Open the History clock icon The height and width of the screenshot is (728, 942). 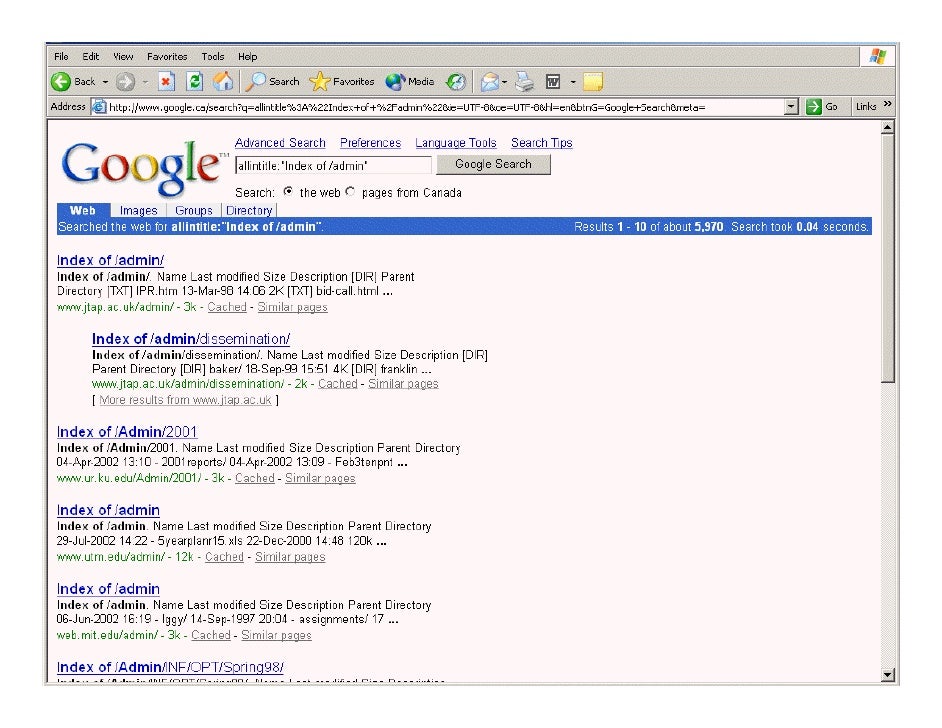point(456,82)
